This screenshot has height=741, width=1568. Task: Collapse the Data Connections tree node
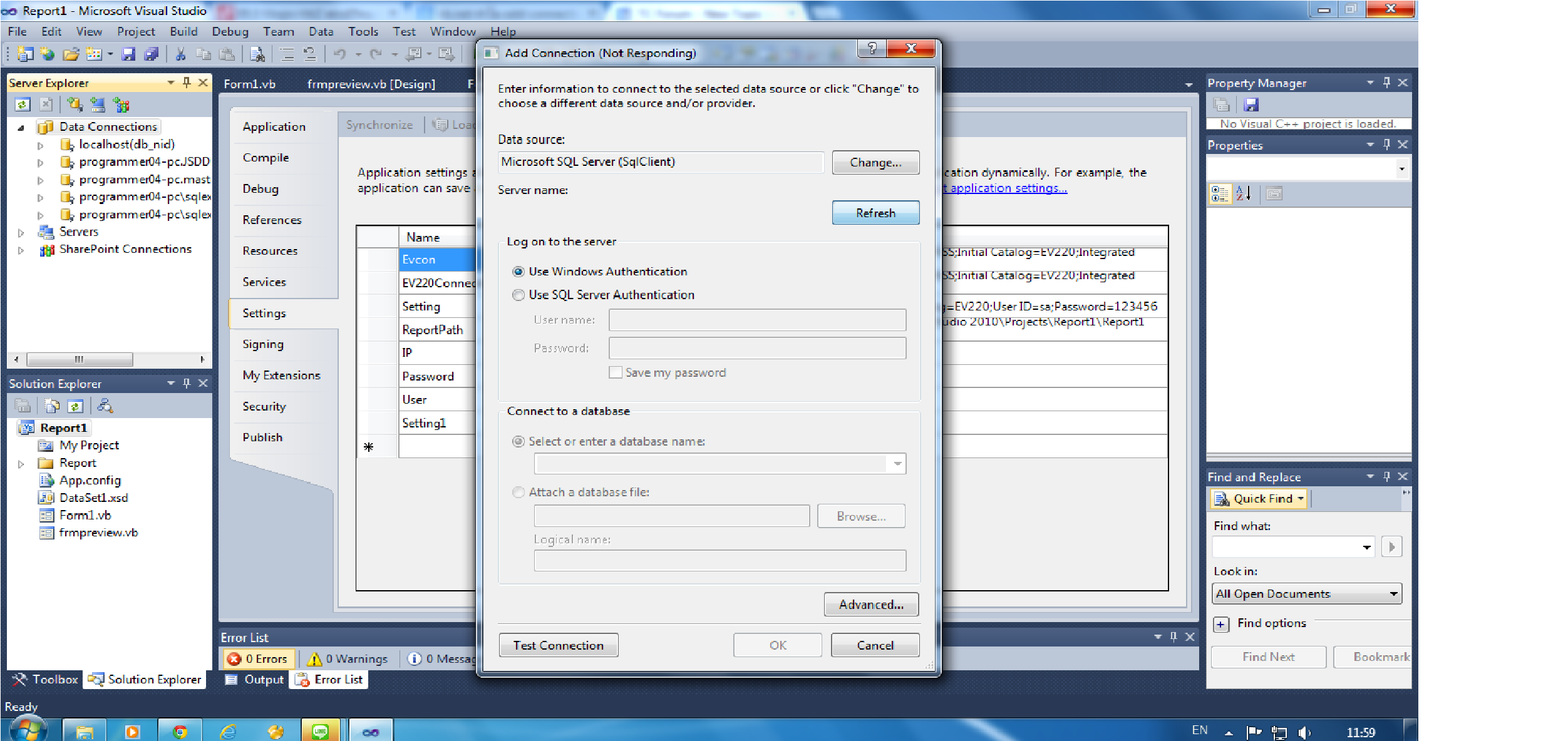click(x=21, y=127)
